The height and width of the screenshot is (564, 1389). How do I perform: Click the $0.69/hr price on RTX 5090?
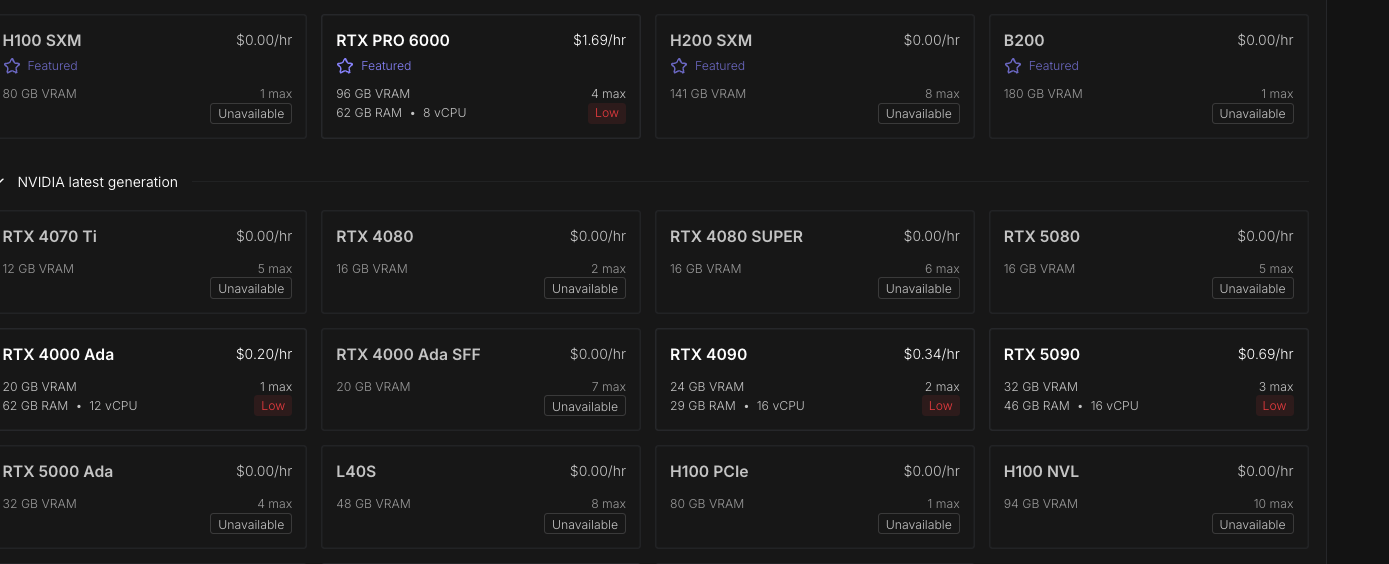coord(1266,355)
